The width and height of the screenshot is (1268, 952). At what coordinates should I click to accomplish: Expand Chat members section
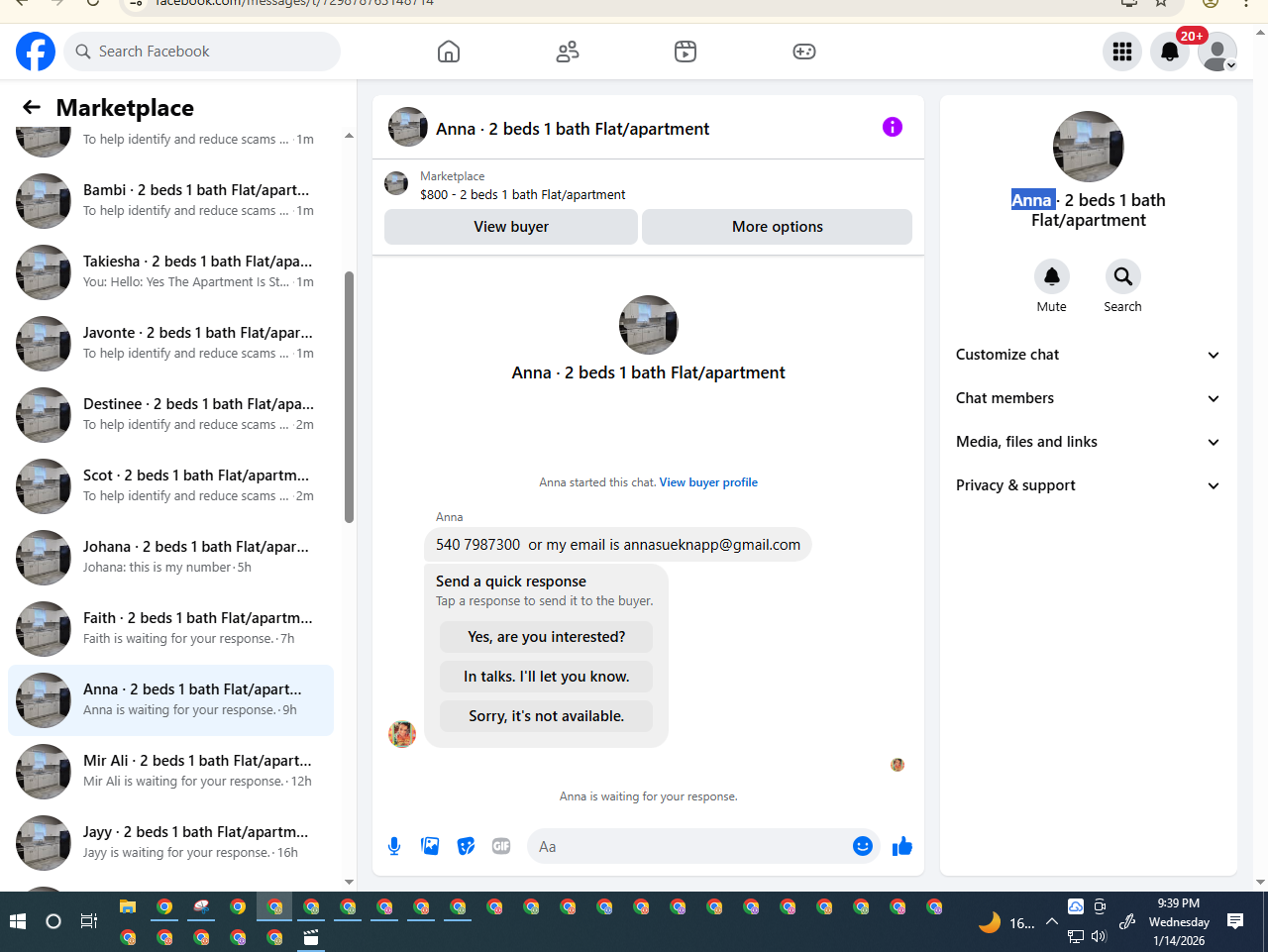click(1088, 398)
